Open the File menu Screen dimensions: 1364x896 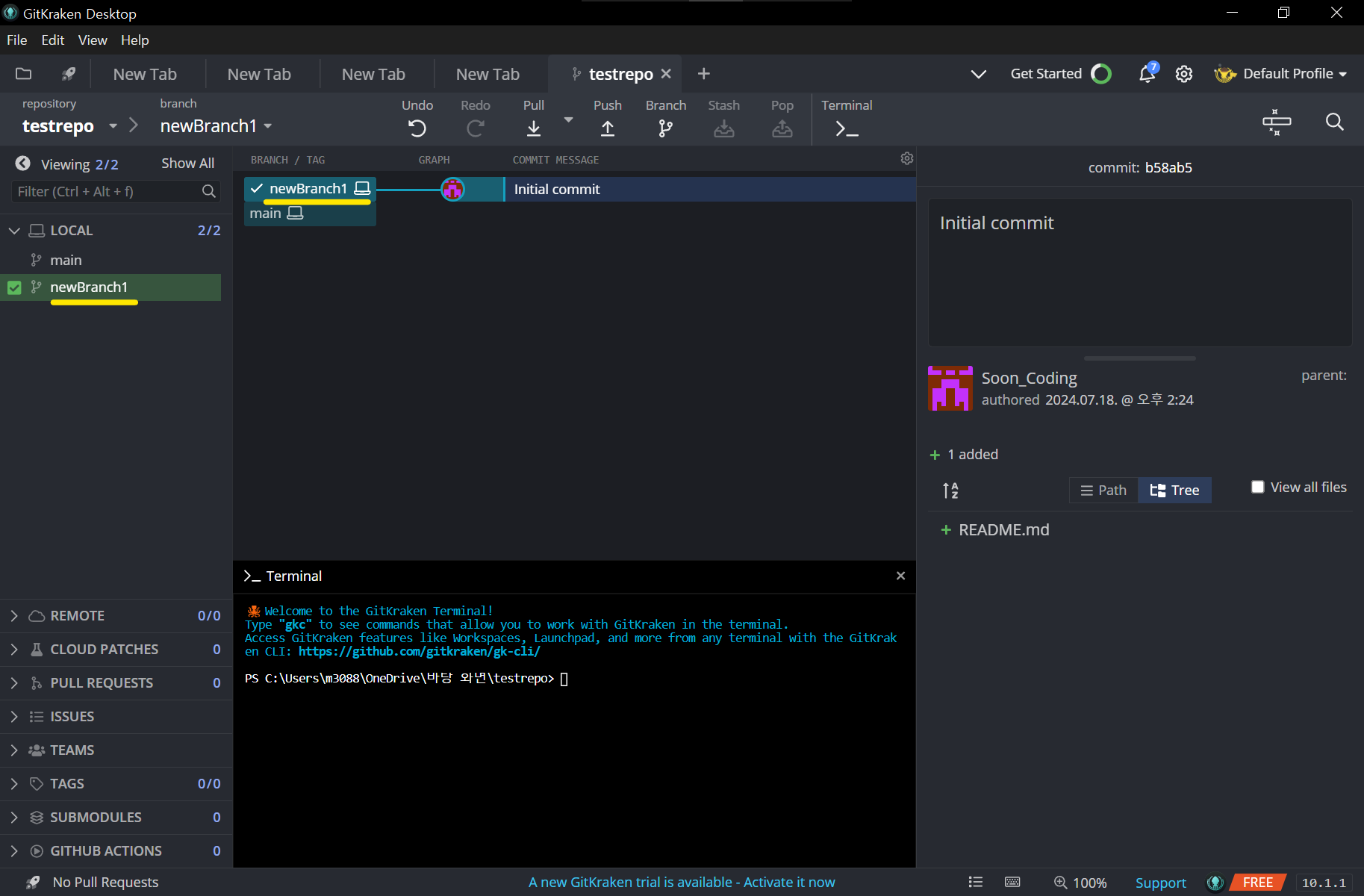pyautogui.click(x=17, y=40)
